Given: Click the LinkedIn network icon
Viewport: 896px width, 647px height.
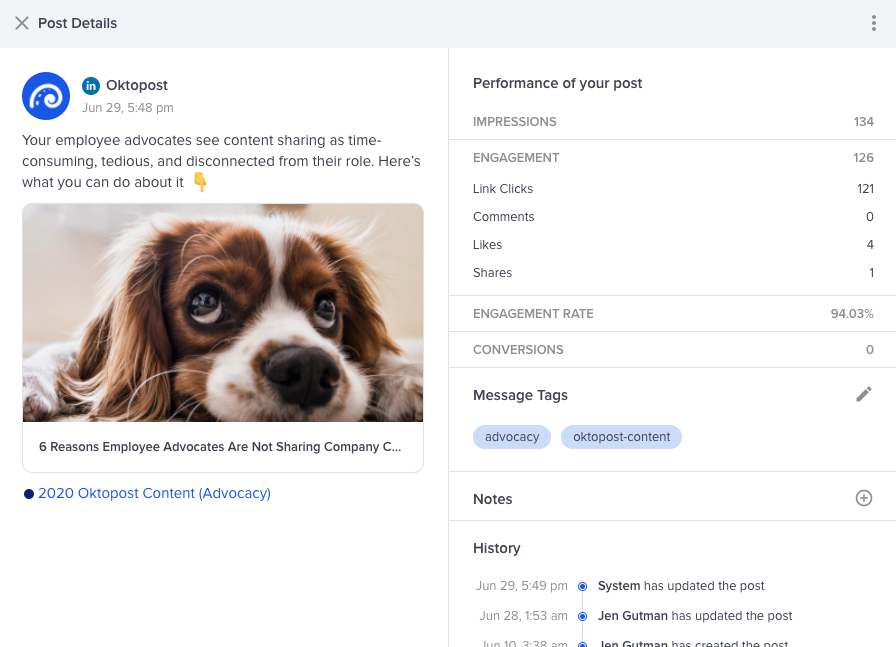Looking at the screenshot, I should 91,86.
